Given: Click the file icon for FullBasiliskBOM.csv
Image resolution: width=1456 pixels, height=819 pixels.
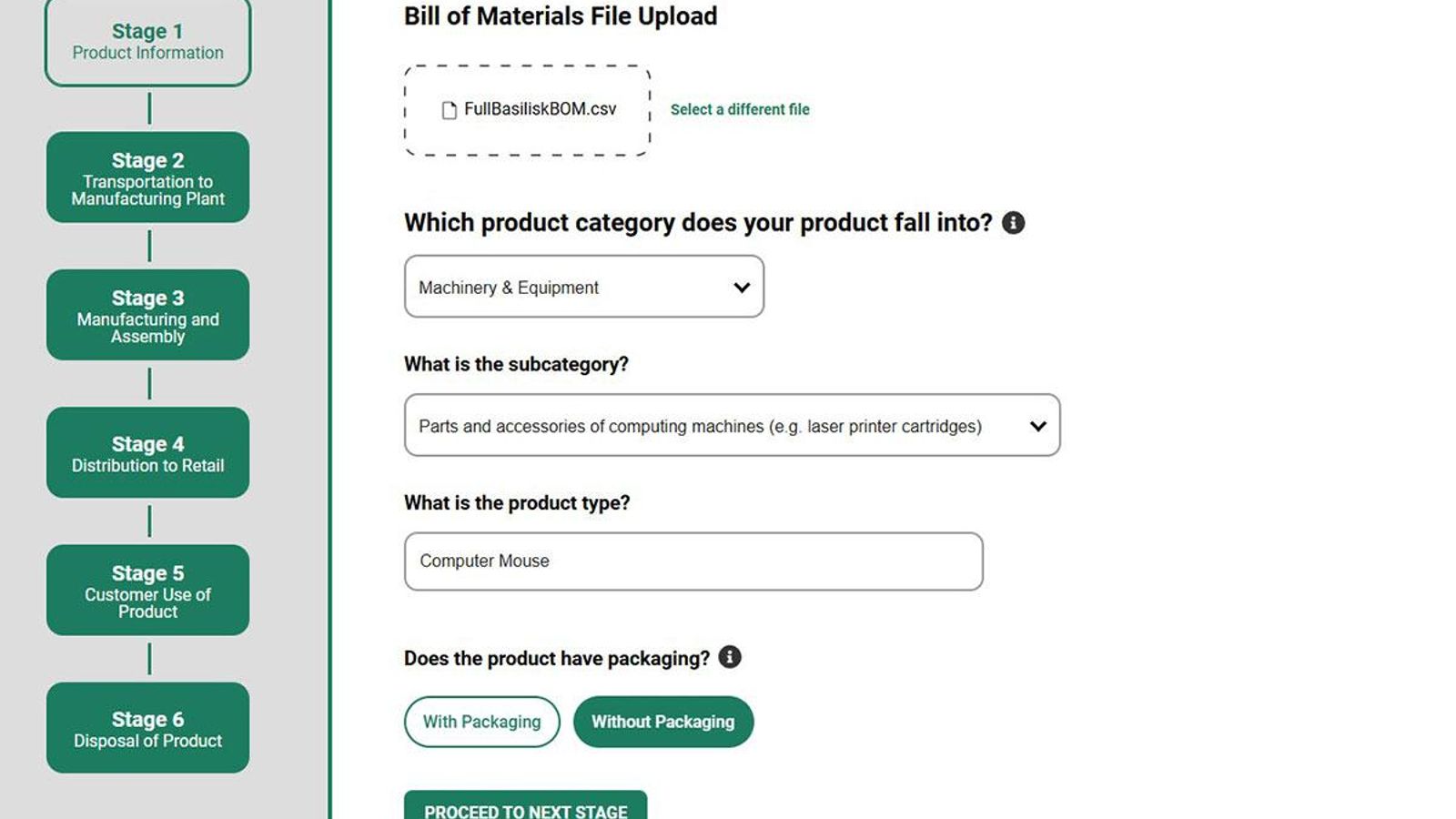Looking at the screenshot, I should 449,110.
